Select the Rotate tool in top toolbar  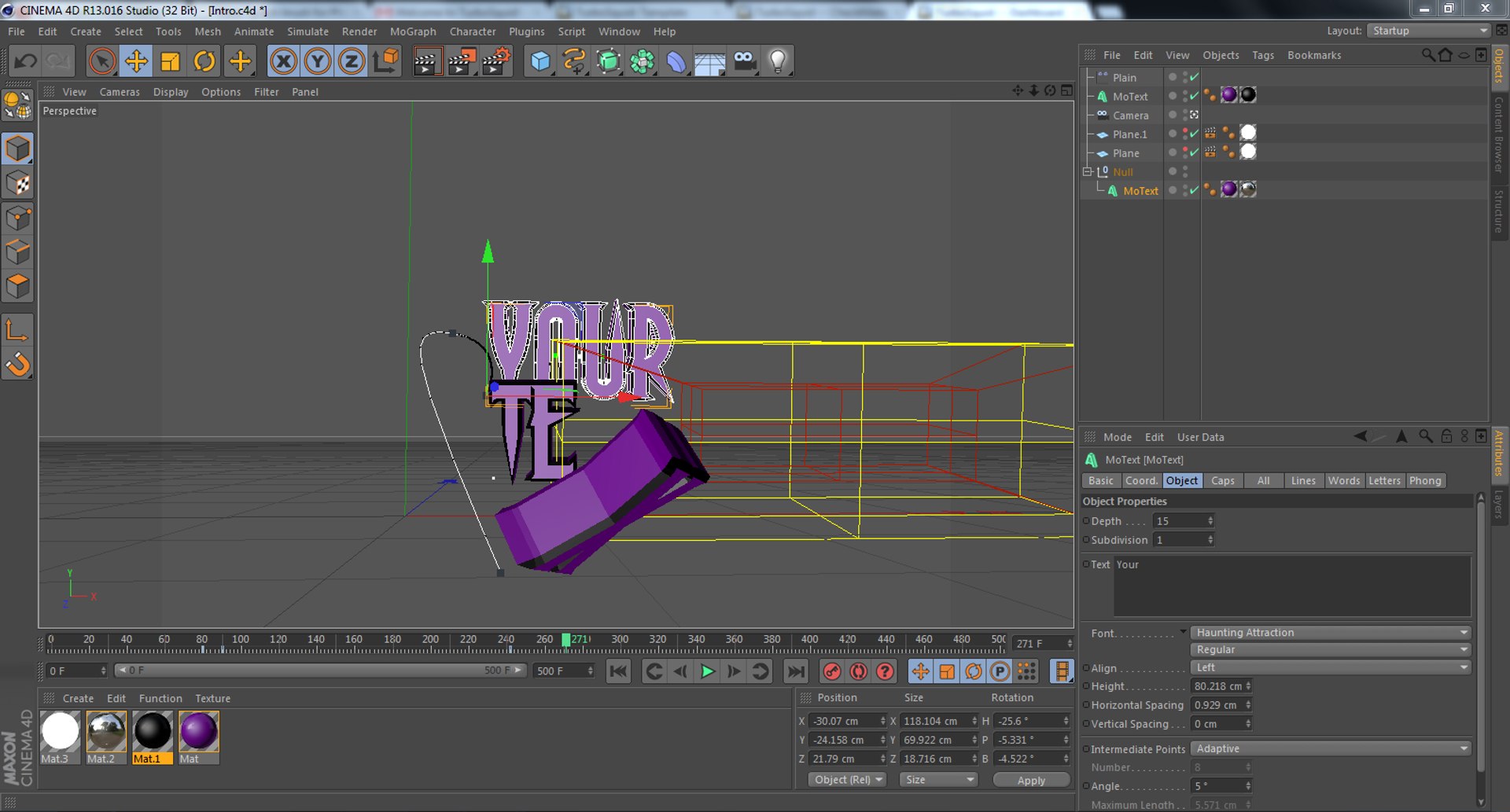click(204, 61)
